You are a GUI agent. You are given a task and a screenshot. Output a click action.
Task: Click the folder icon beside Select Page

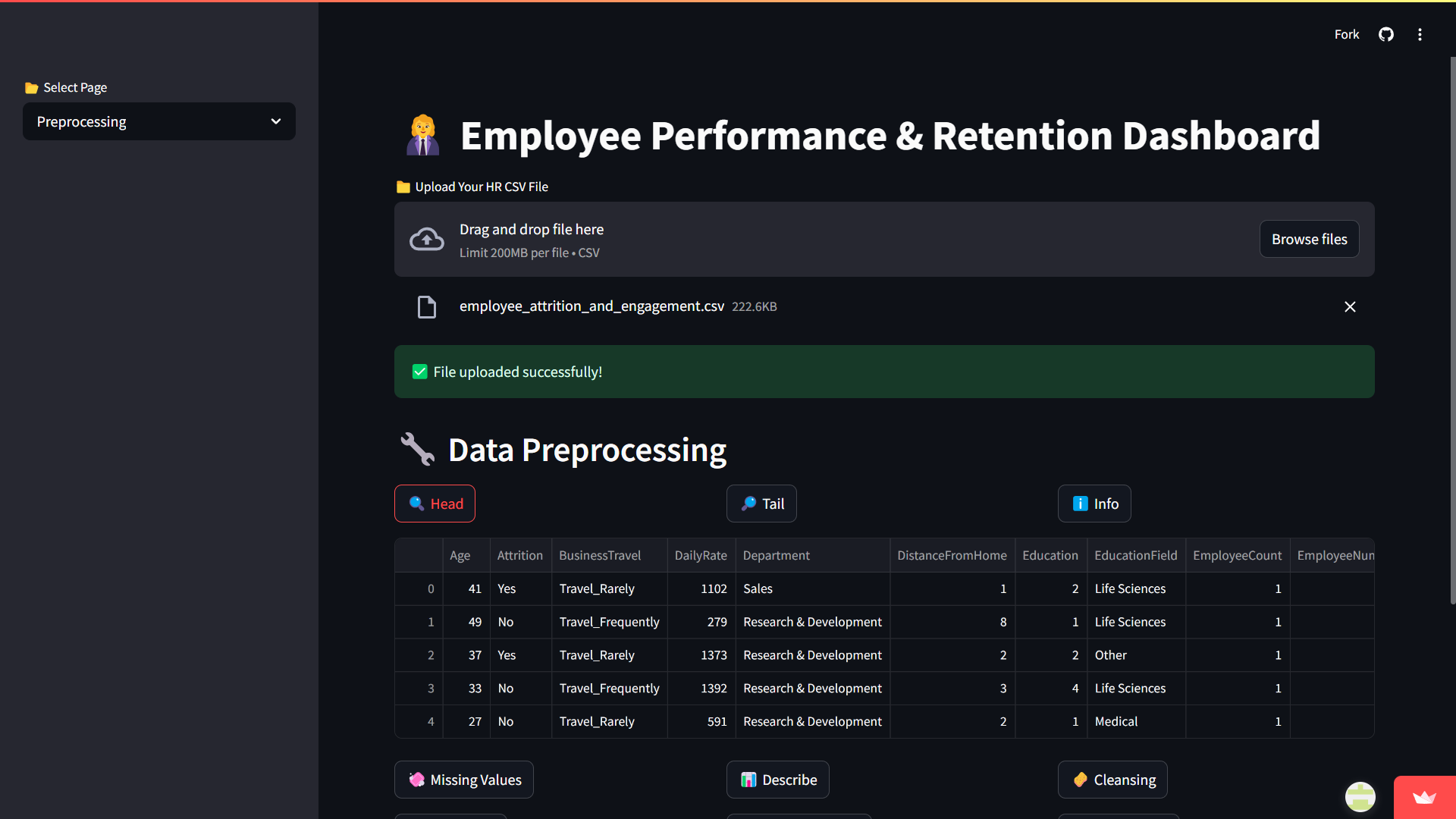[x=31, y=87]
